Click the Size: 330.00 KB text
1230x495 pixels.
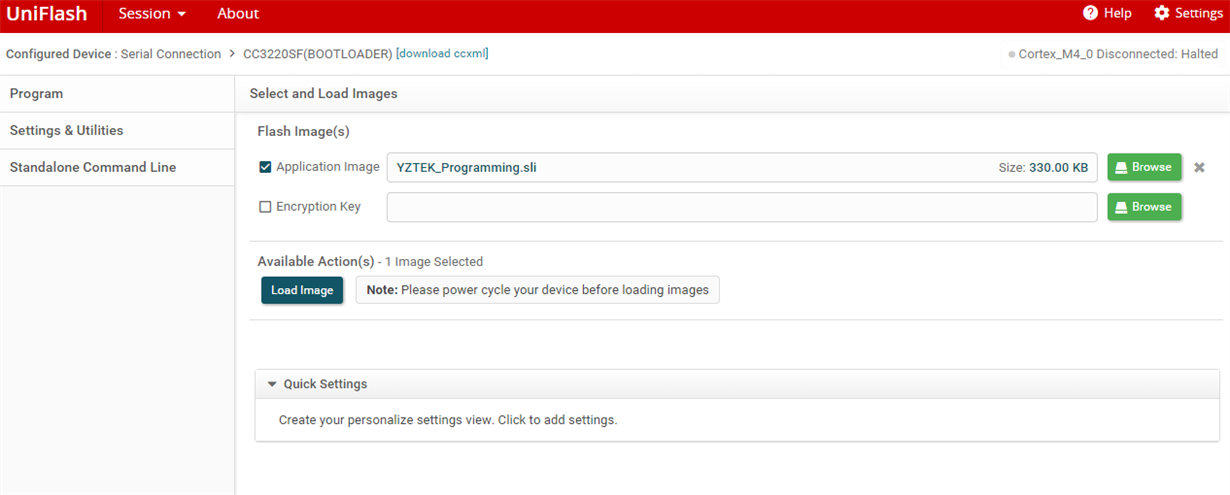pyautogui.click(x=1043, y=168)
